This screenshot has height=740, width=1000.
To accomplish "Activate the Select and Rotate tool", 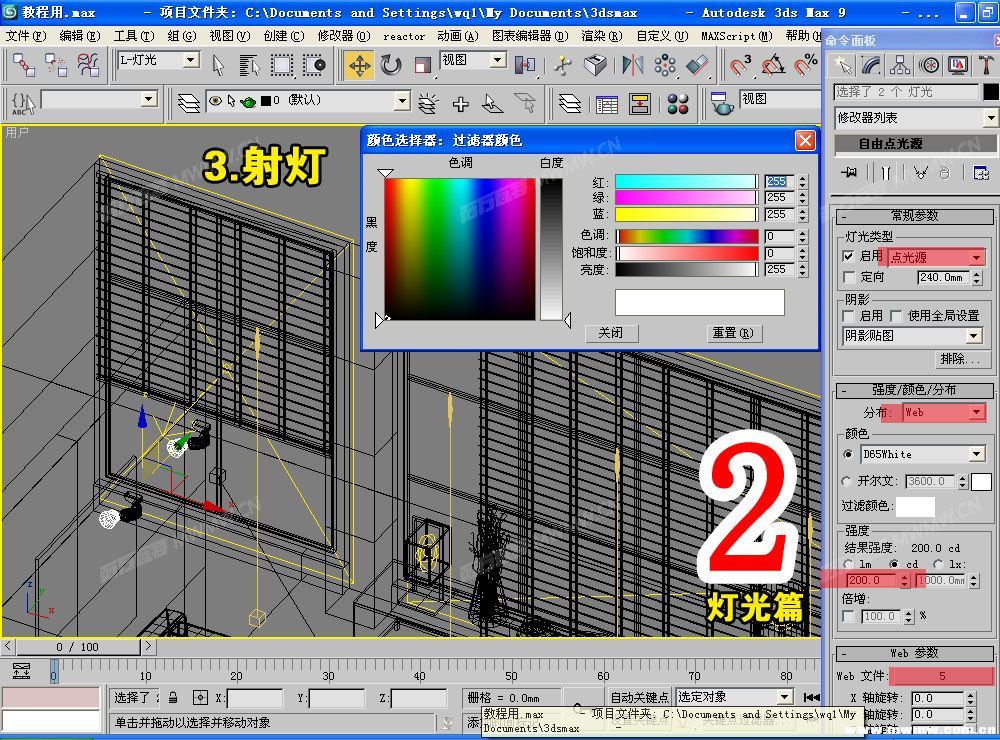I will [390, 65].
